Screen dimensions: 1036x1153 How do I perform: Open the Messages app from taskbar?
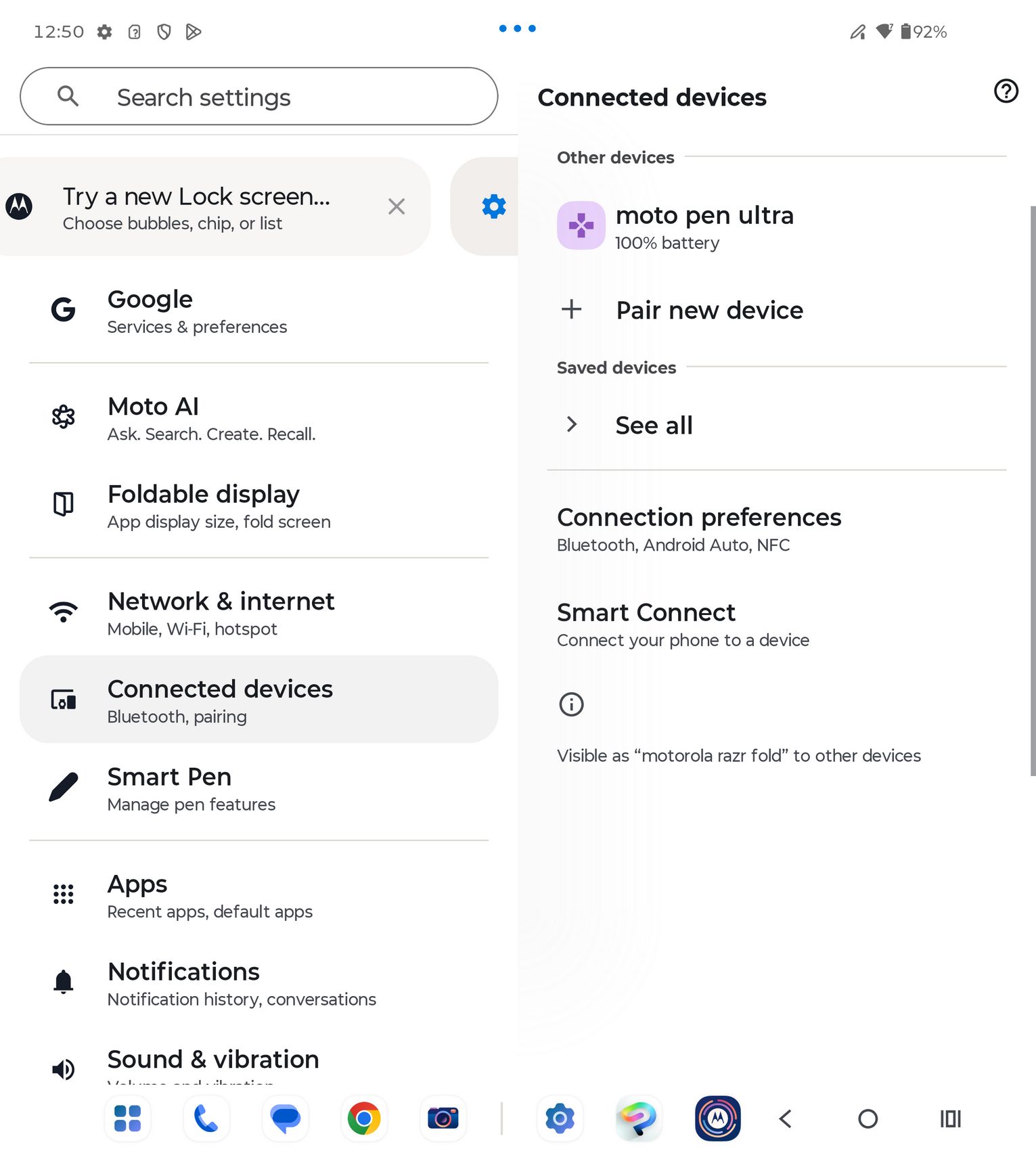pyautogui.click(x=286, y=1118)
